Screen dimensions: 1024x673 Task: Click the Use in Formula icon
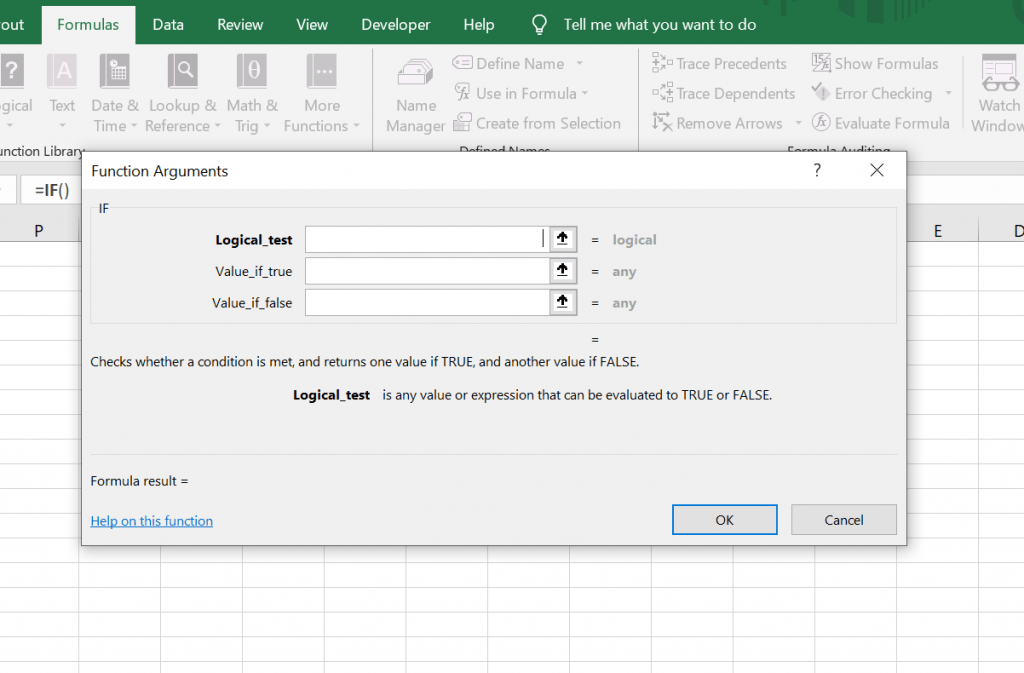pyautogui.click(x=462, y=93)
